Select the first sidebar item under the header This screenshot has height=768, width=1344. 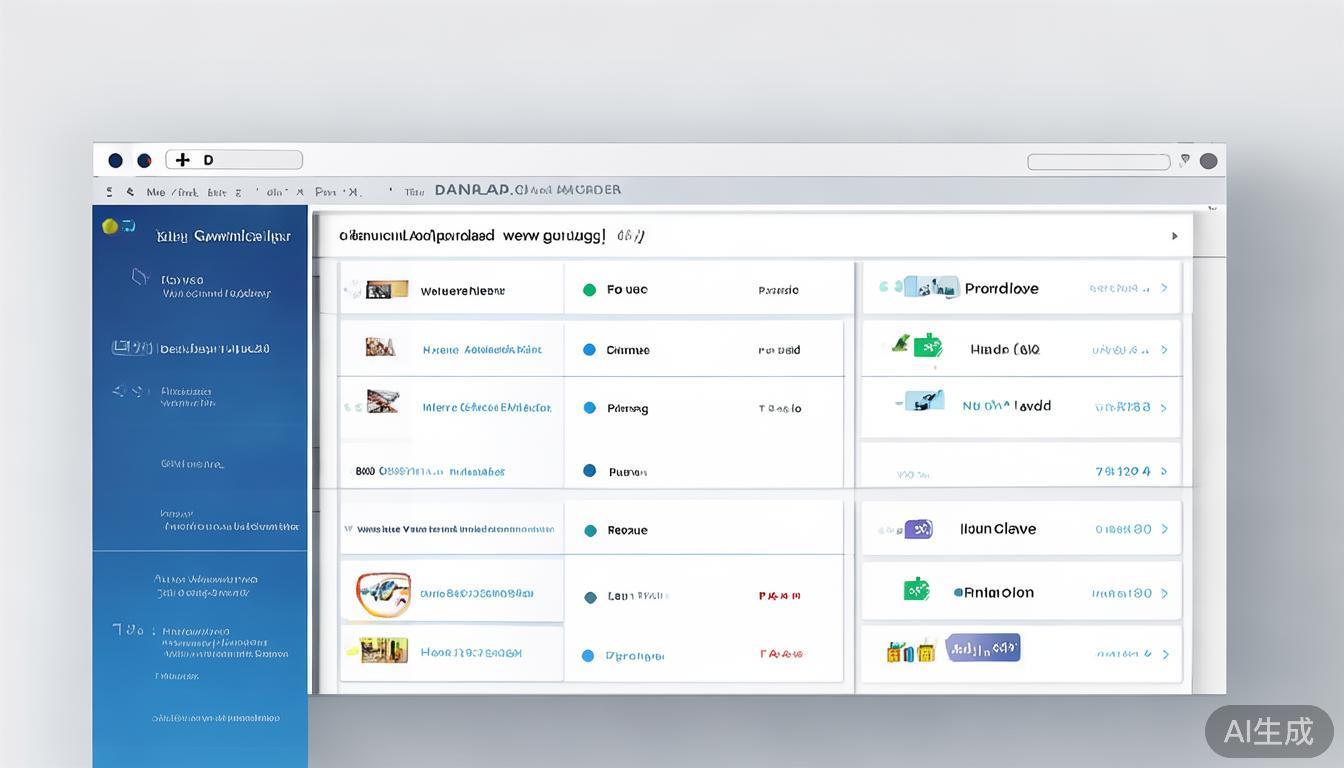pyautogui.click(x=200, y=286)
